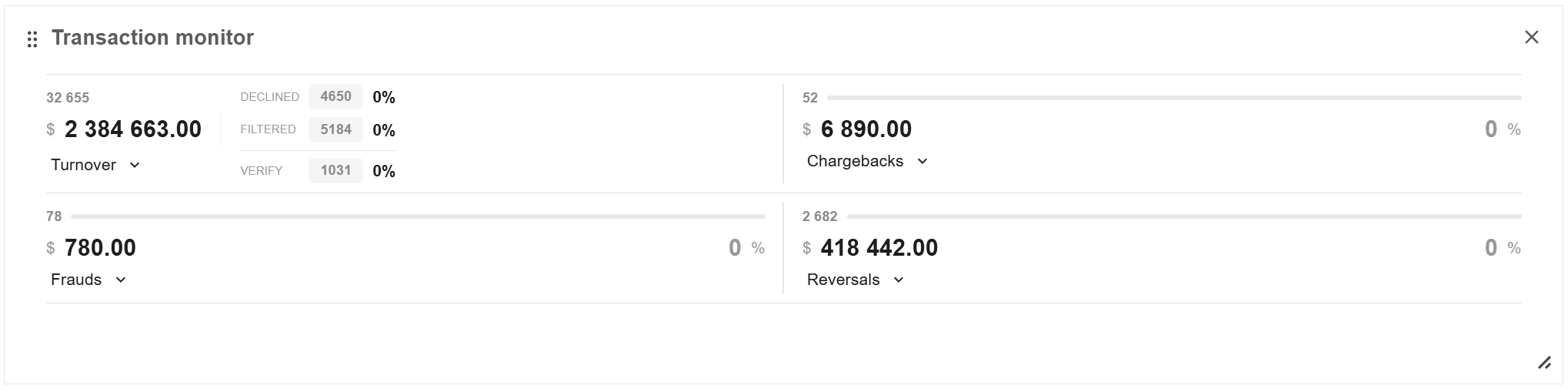Click the reversals amount 418 442.00
This screenshot has width=1568, height=389.
(x=879, y=248)
